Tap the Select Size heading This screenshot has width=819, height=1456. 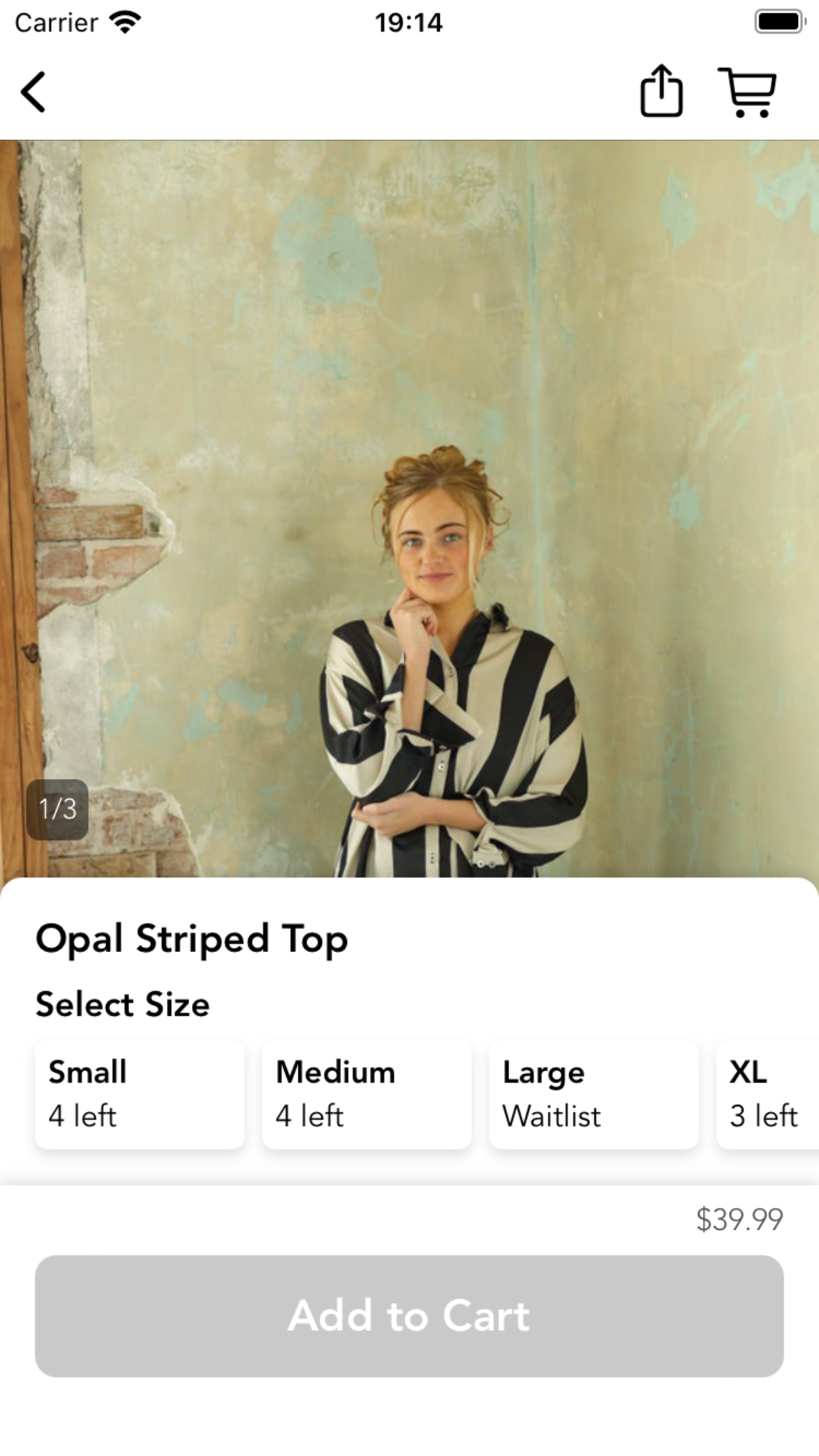[x=123, y=1004]
